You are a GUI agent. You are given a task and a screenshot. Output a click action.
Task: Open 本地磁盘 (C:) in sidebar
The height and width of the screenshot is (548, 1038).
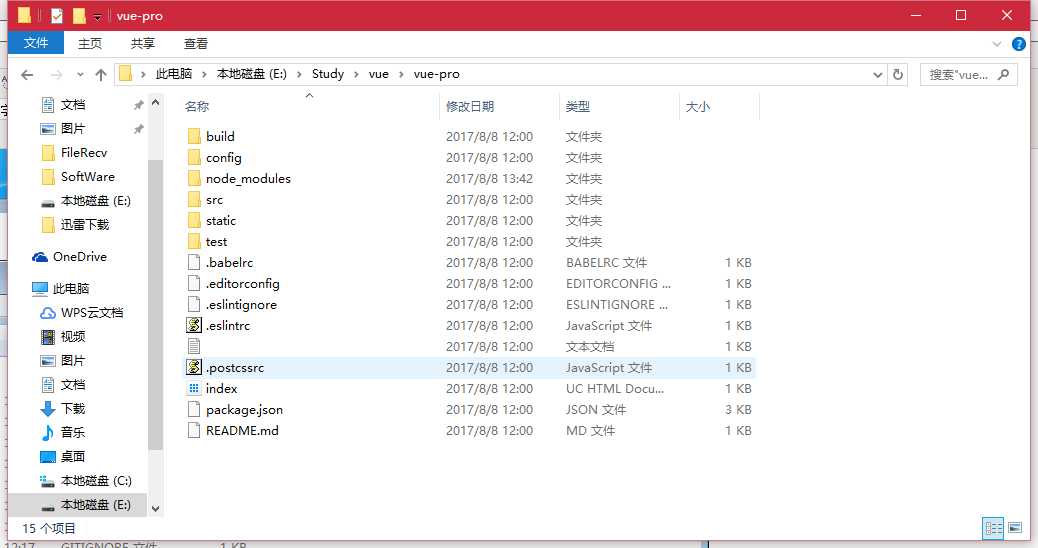pos(86,480)
